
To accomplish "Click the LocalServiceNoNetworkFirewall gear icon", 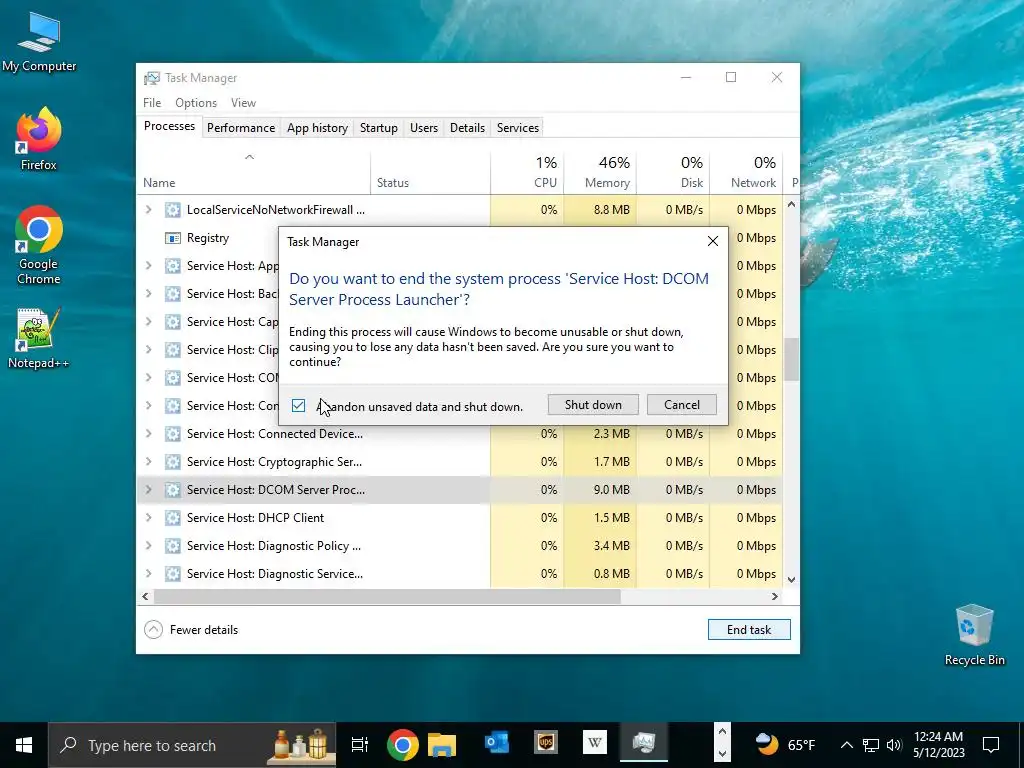I will tap(172, 210).
